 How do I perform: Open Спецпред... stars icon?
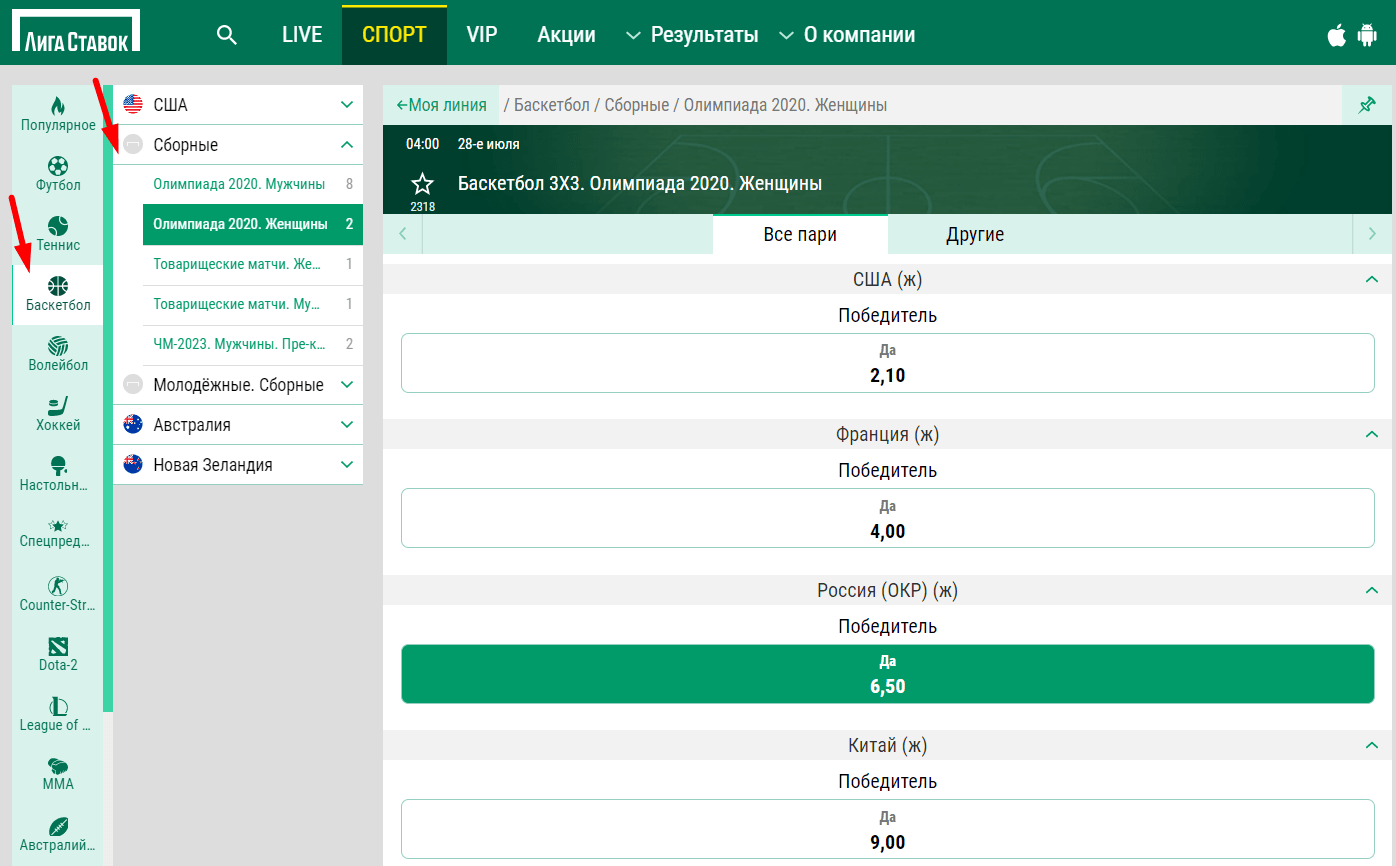58,525
